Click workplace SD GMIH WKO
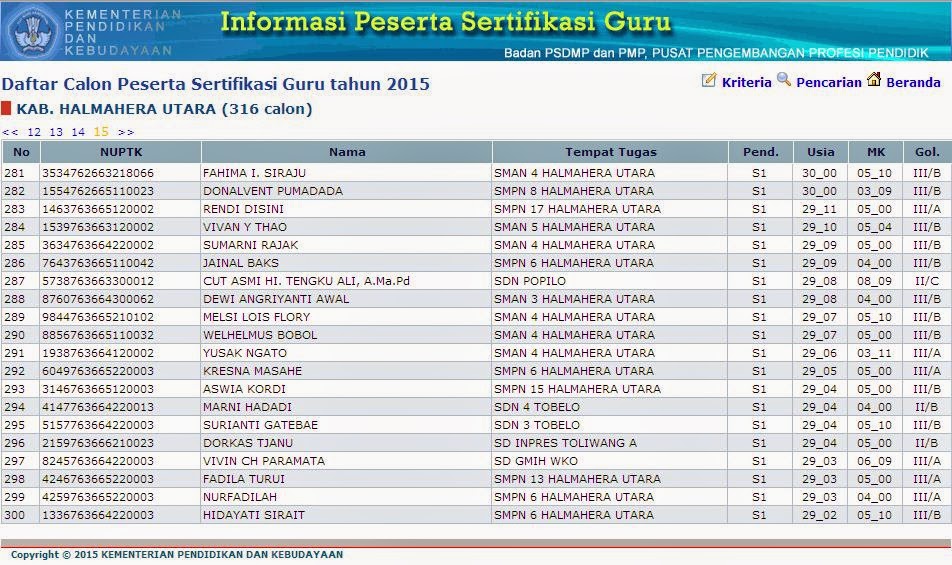The height and width of the screenshot is (565, 952). [536, 461]
